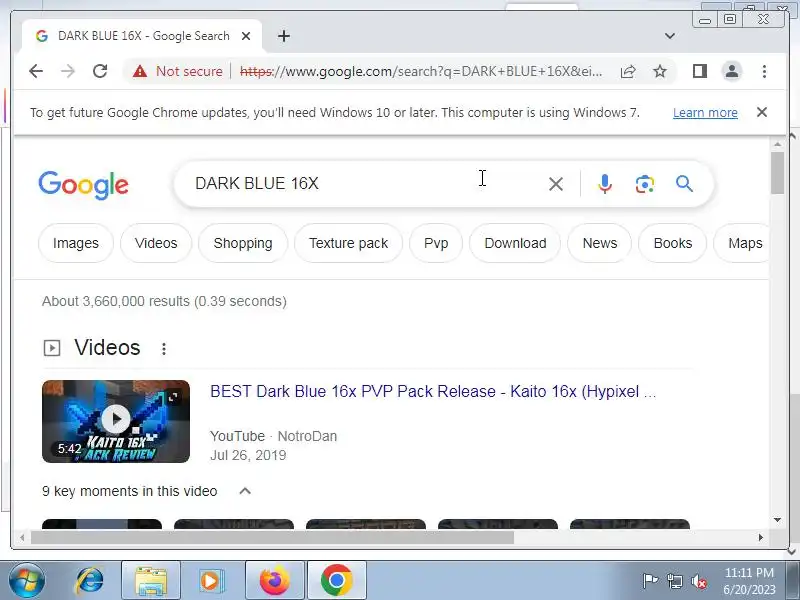Click the Google logo

(84, 185)
